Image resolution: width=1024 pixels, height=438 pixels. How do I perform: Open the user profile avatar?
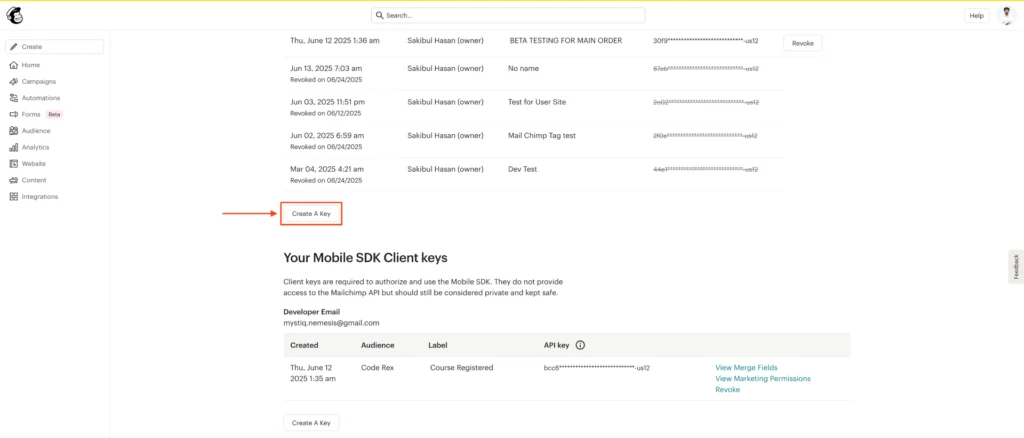[x=1008, y=15]
